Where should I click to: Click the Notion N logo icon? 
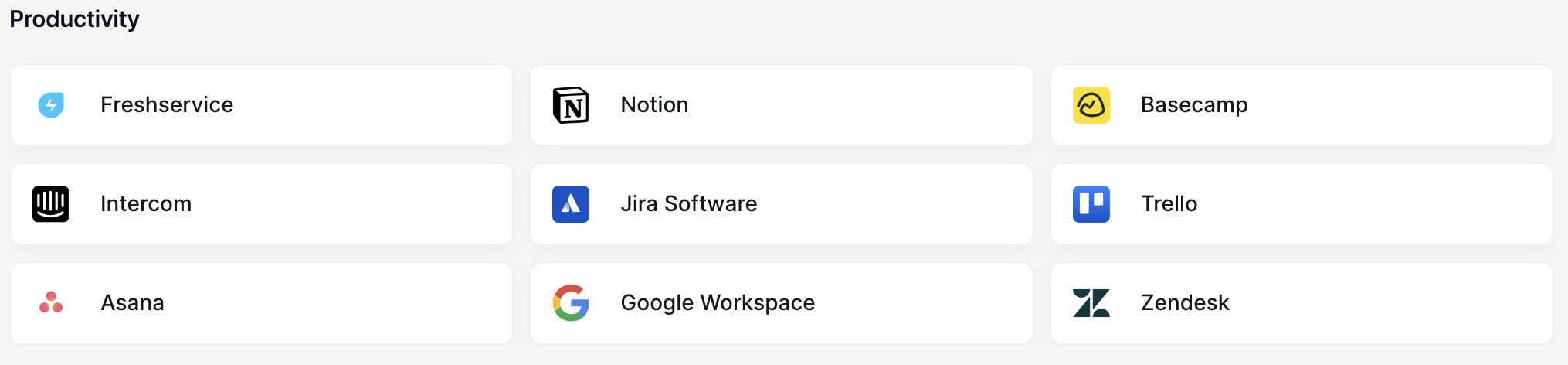(571, 105)
